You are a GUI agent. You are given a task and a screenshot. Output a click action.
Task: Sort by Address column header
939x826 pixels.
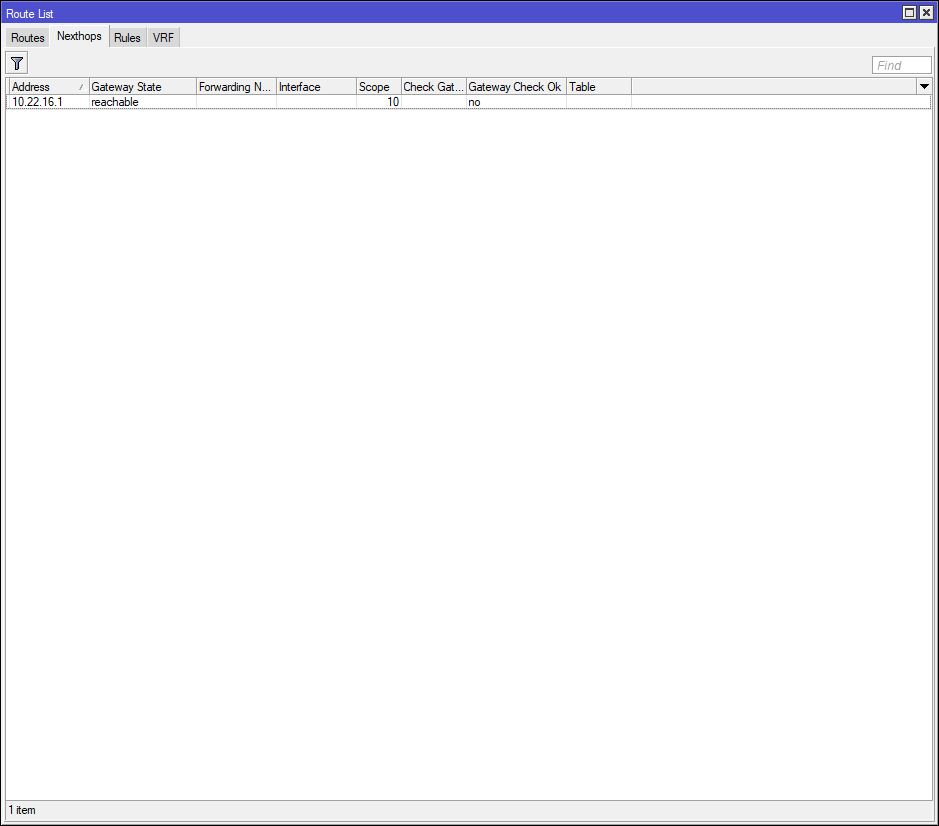48,86
